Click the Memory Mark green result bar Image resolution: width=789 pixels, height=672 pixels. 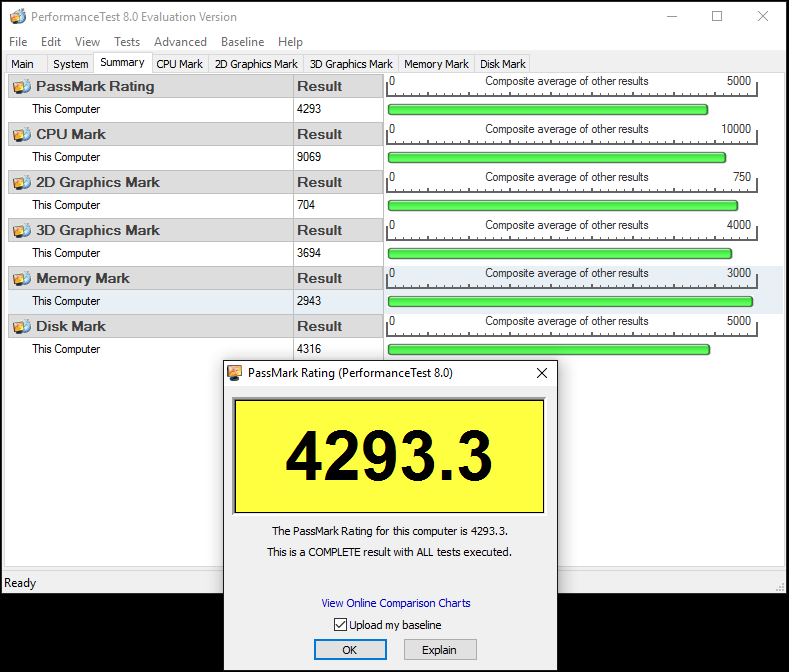[571, 302]
